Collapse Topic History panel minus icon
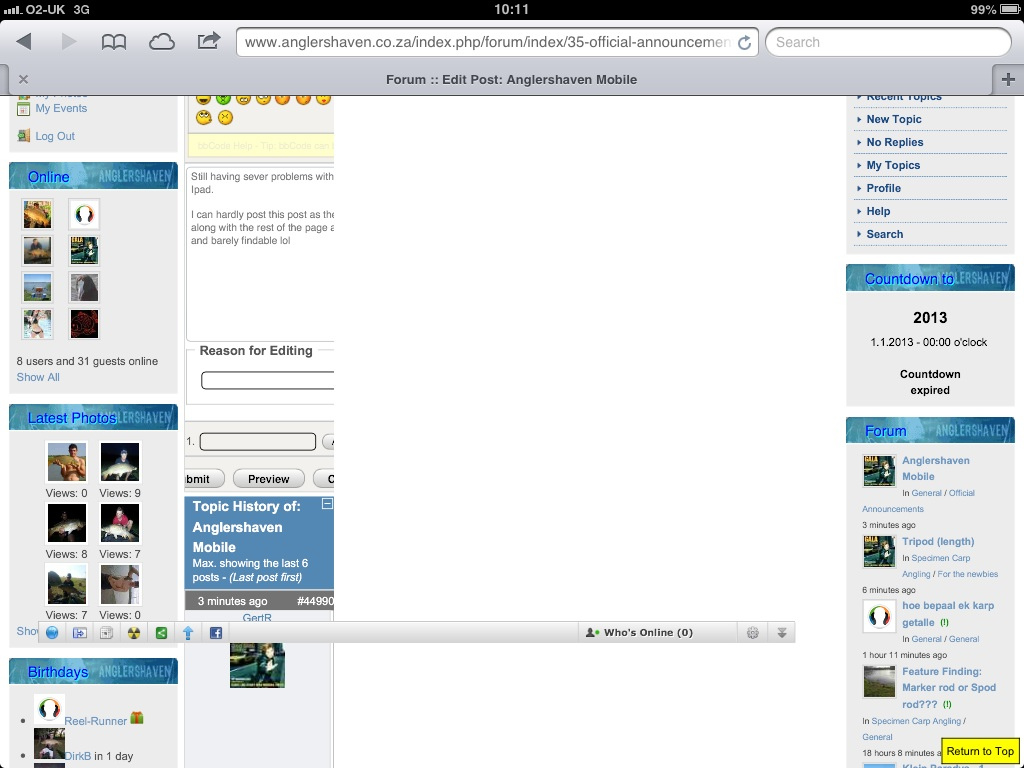 [327, 504]
